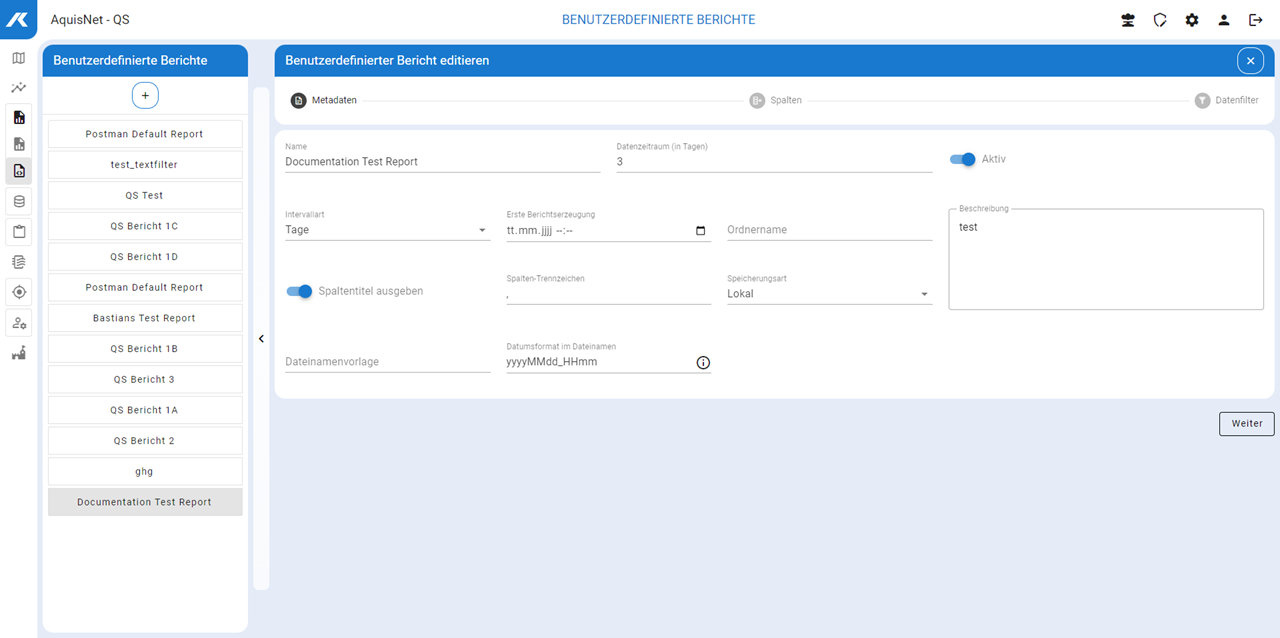
Task: Collapse the report list panel chevron
Action: pyautogui.click(x=261, y=339)
